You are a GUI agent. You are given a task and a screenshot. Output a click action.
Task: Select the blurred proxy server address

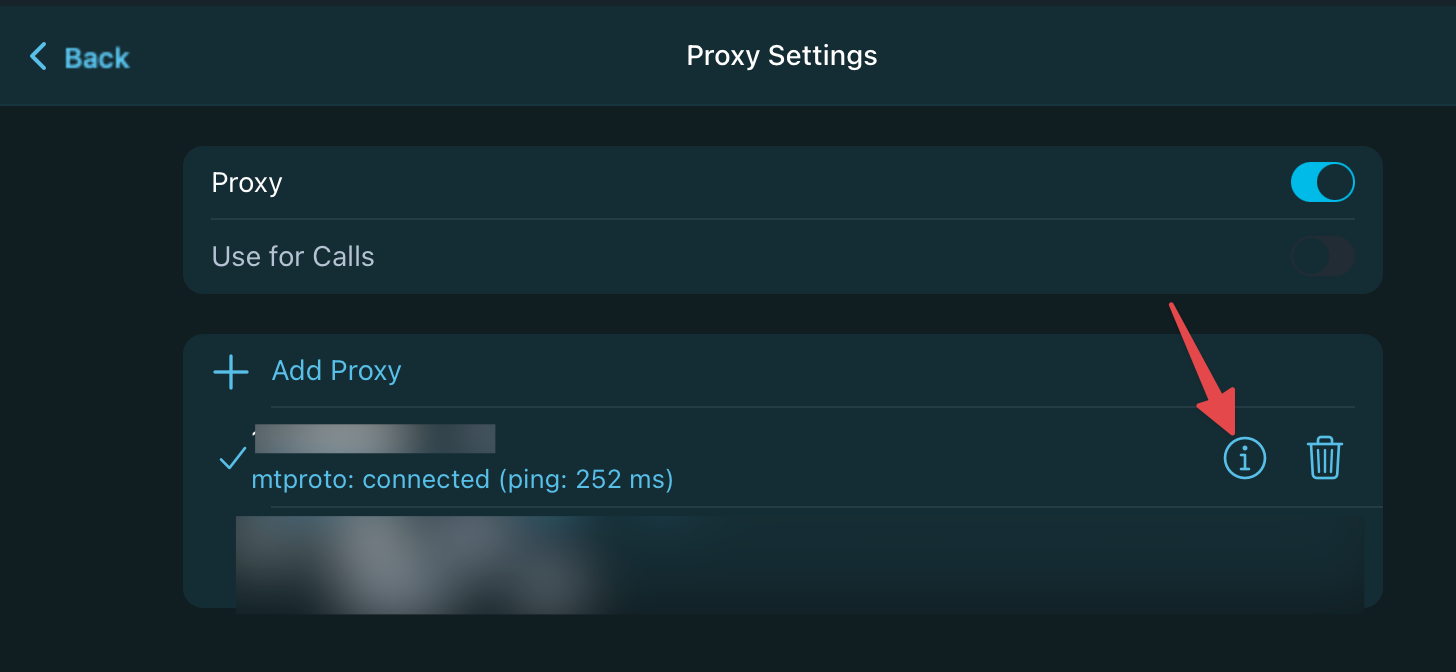(x=375, y=439)
